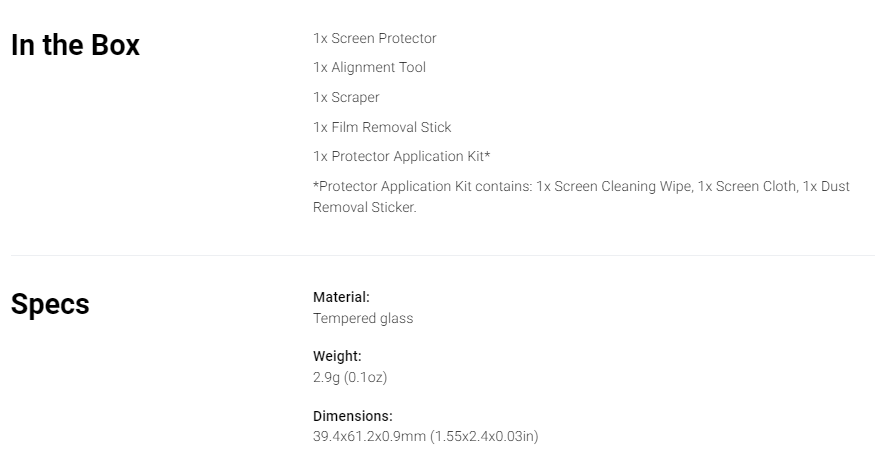Click the horizontal divider above Specs

coord(443,256)
